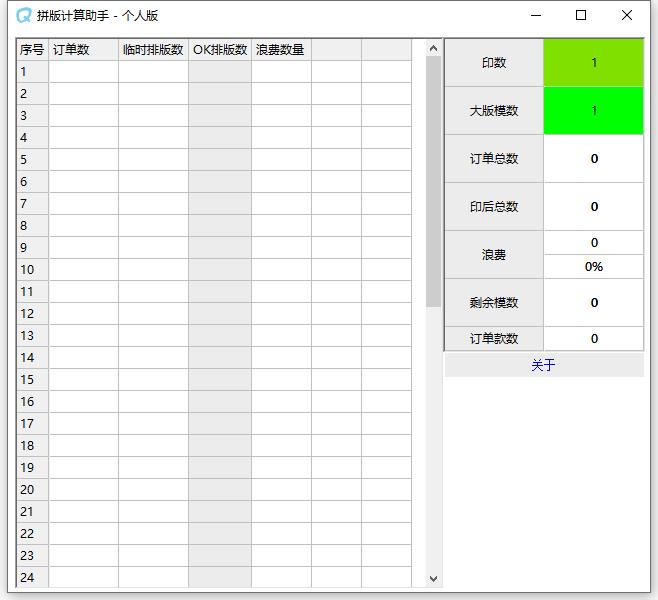Click the scroll down arrow of table
Screen dimensions: 658x600
click(x=433, y=578)
